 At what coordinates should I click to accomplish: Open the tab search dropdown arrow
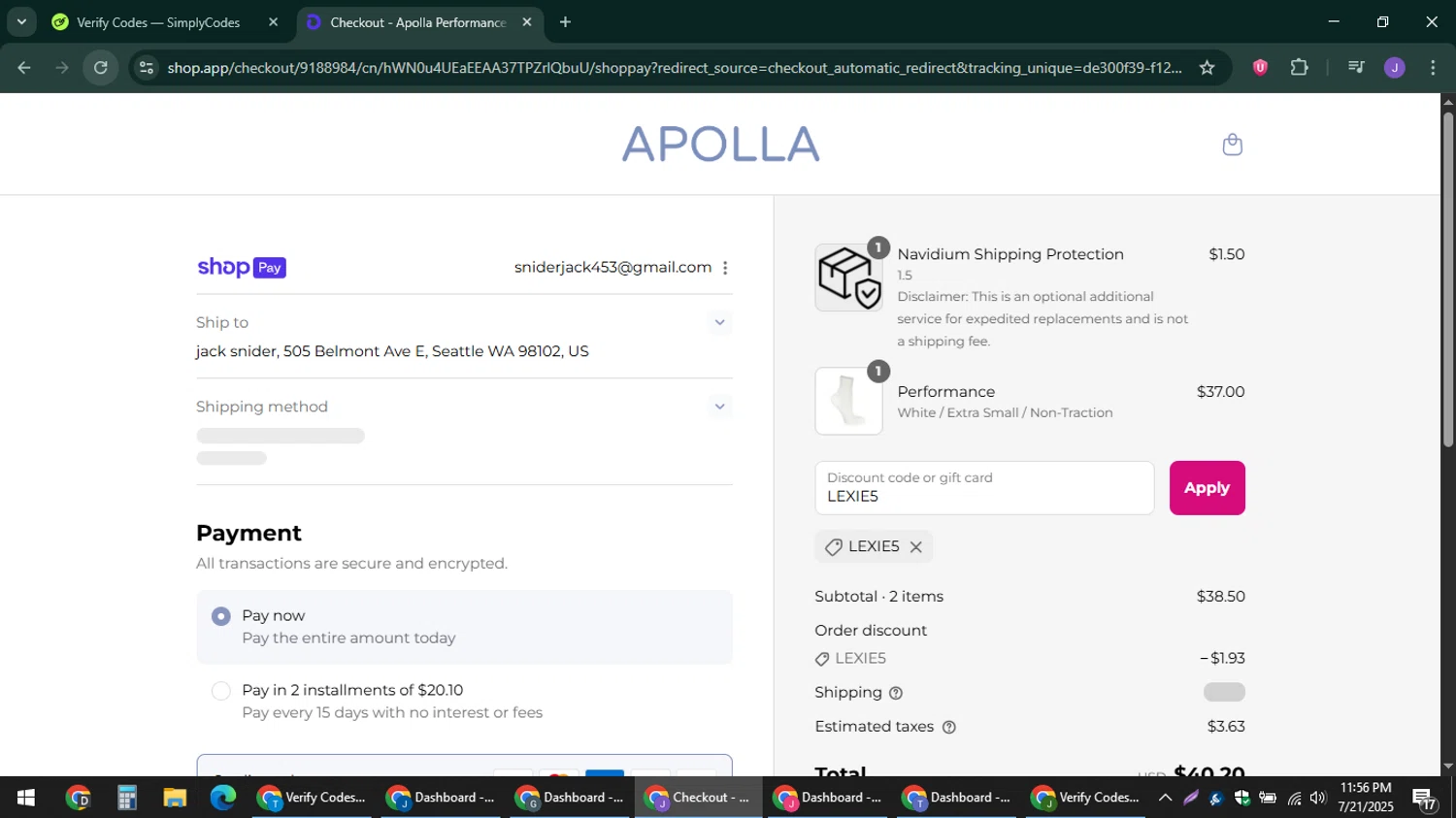pyautogui.click(x=20, y=22)
